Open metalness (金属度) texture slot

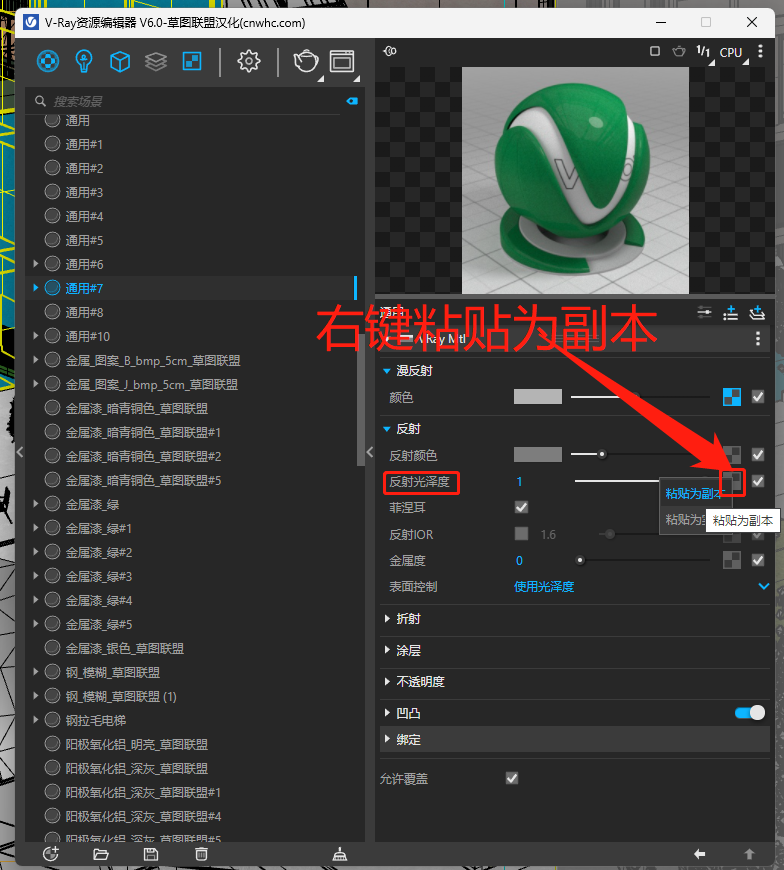point(732,560)
